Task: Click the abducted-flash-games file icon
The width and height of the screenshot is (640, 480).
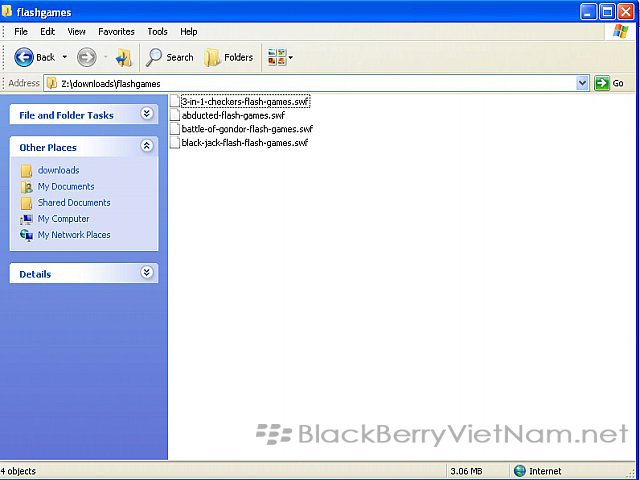Action: click(175, 115)
